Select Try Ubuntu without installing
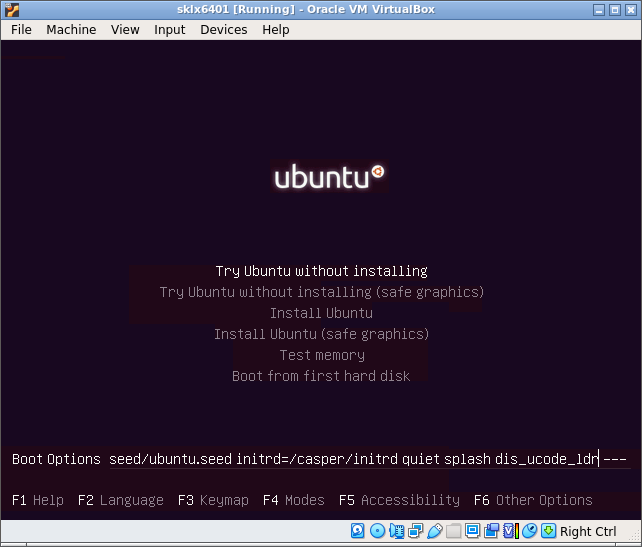This screenshot has width=642, height=547. (x=321, y=271)
